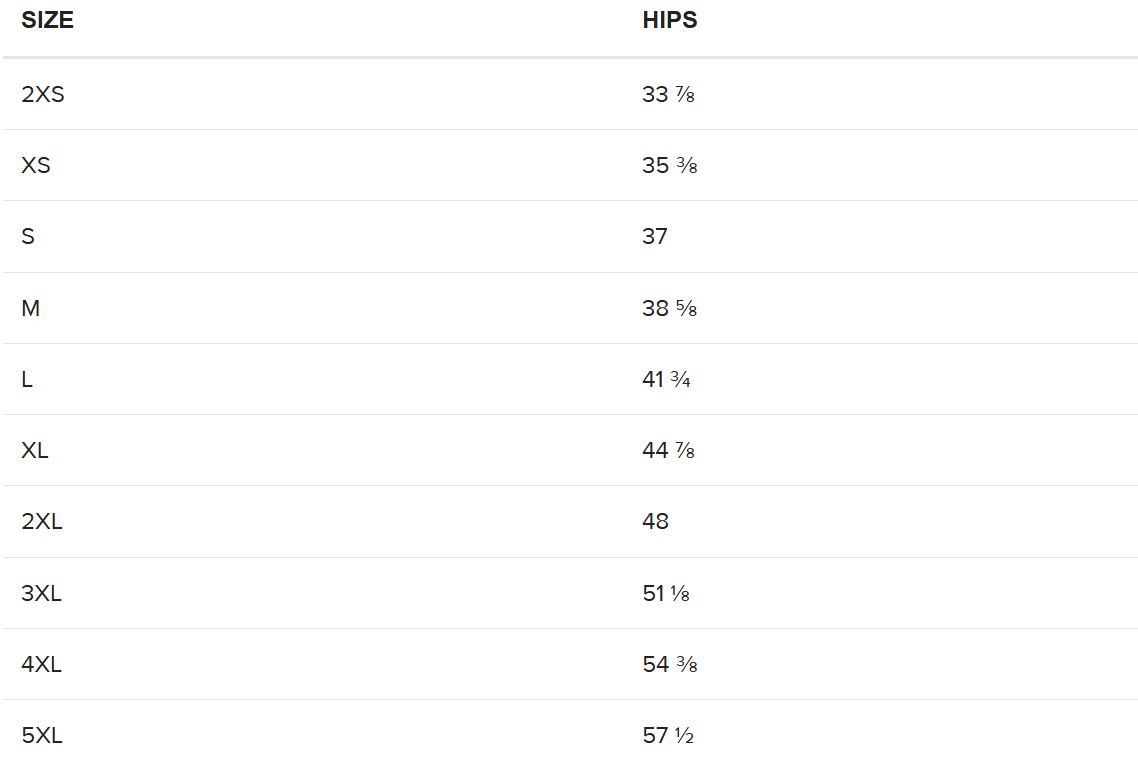Click the S size label
Image resolution: width=1138 pixels, height=769 pixels.
[x=28, y=237]
